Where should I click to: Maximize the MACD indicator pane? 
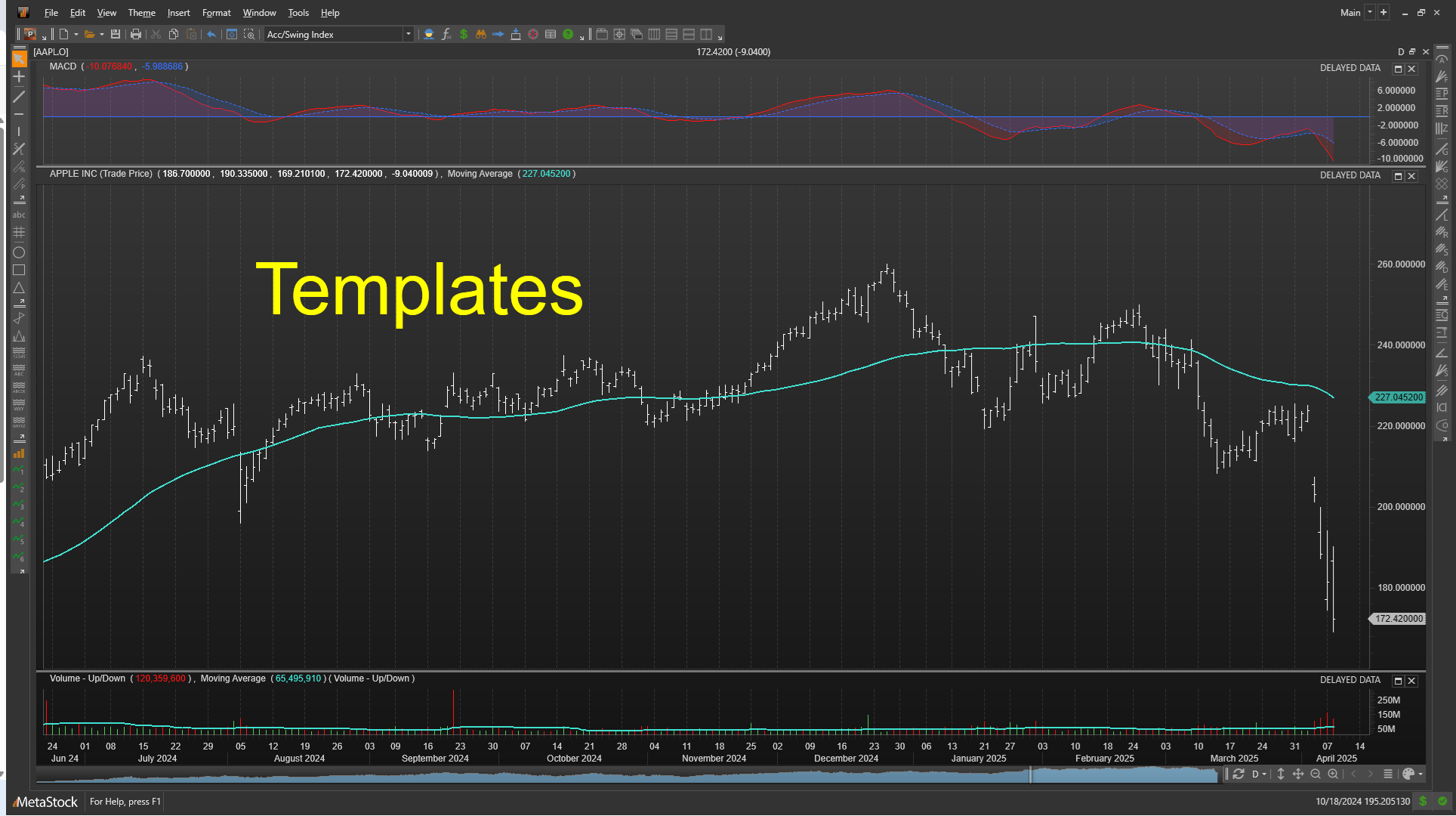(x=1398, y=69)
